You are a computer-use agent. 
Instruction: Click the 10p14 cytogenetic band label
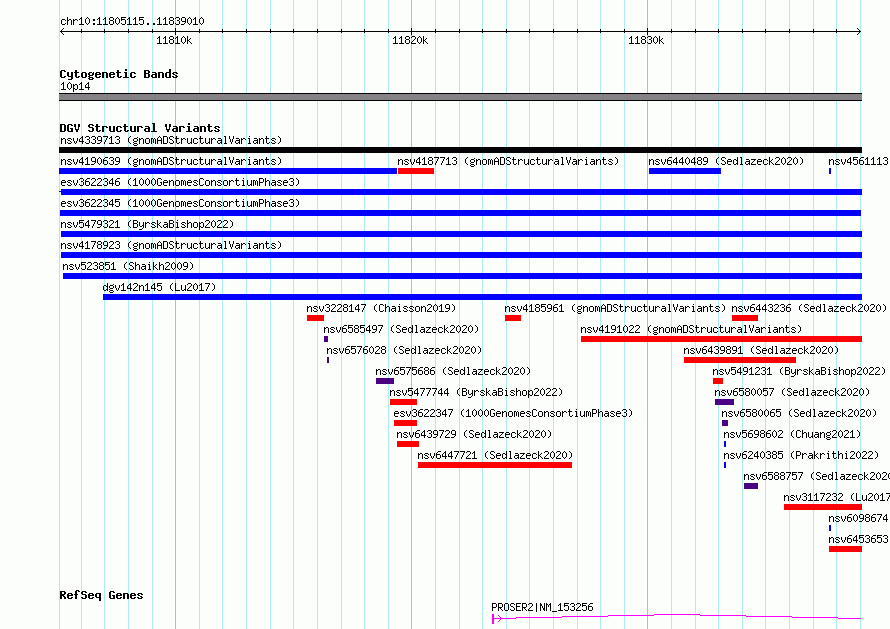(75, 86)
